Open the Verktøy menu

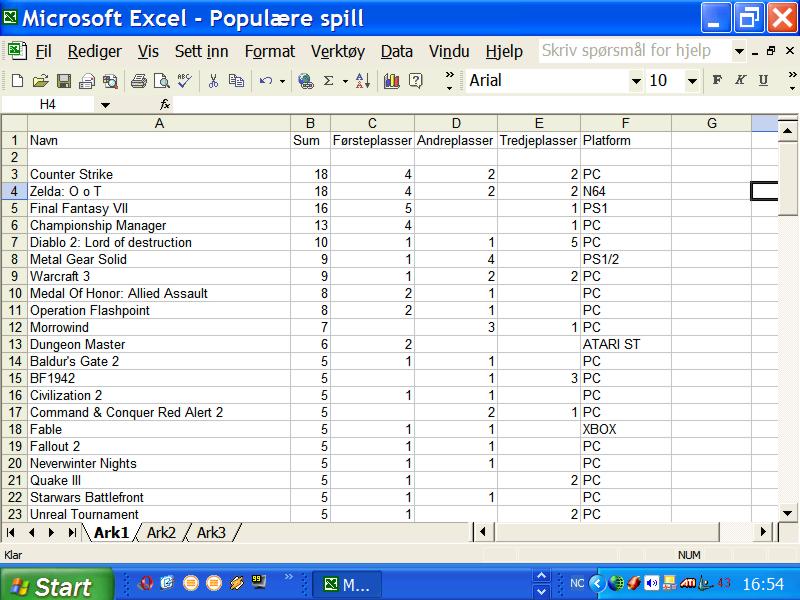coord(338,51)
